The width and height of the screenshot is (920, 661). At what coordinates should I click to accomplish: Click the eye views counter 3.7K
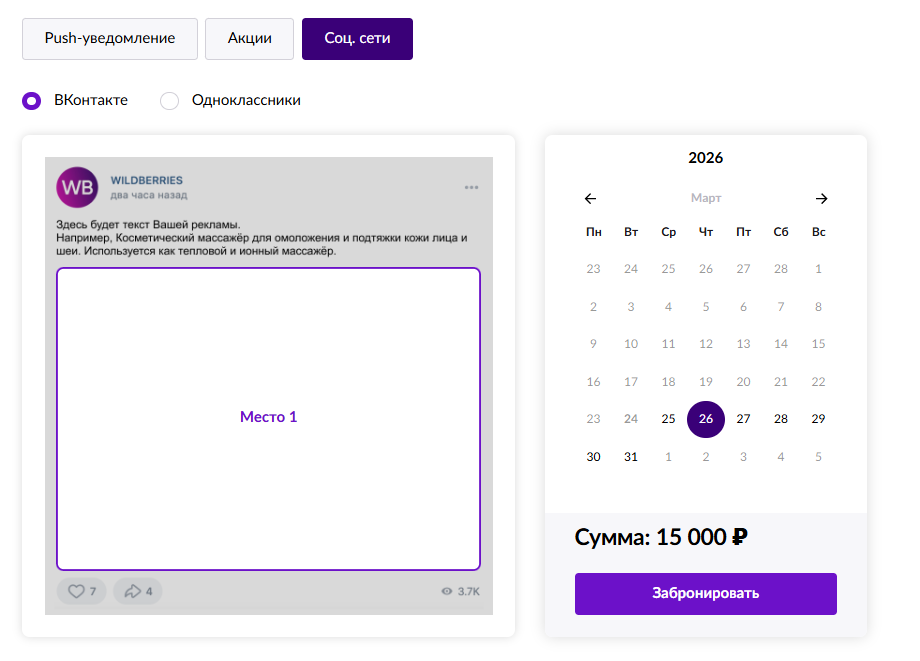[x=460, y=591]
